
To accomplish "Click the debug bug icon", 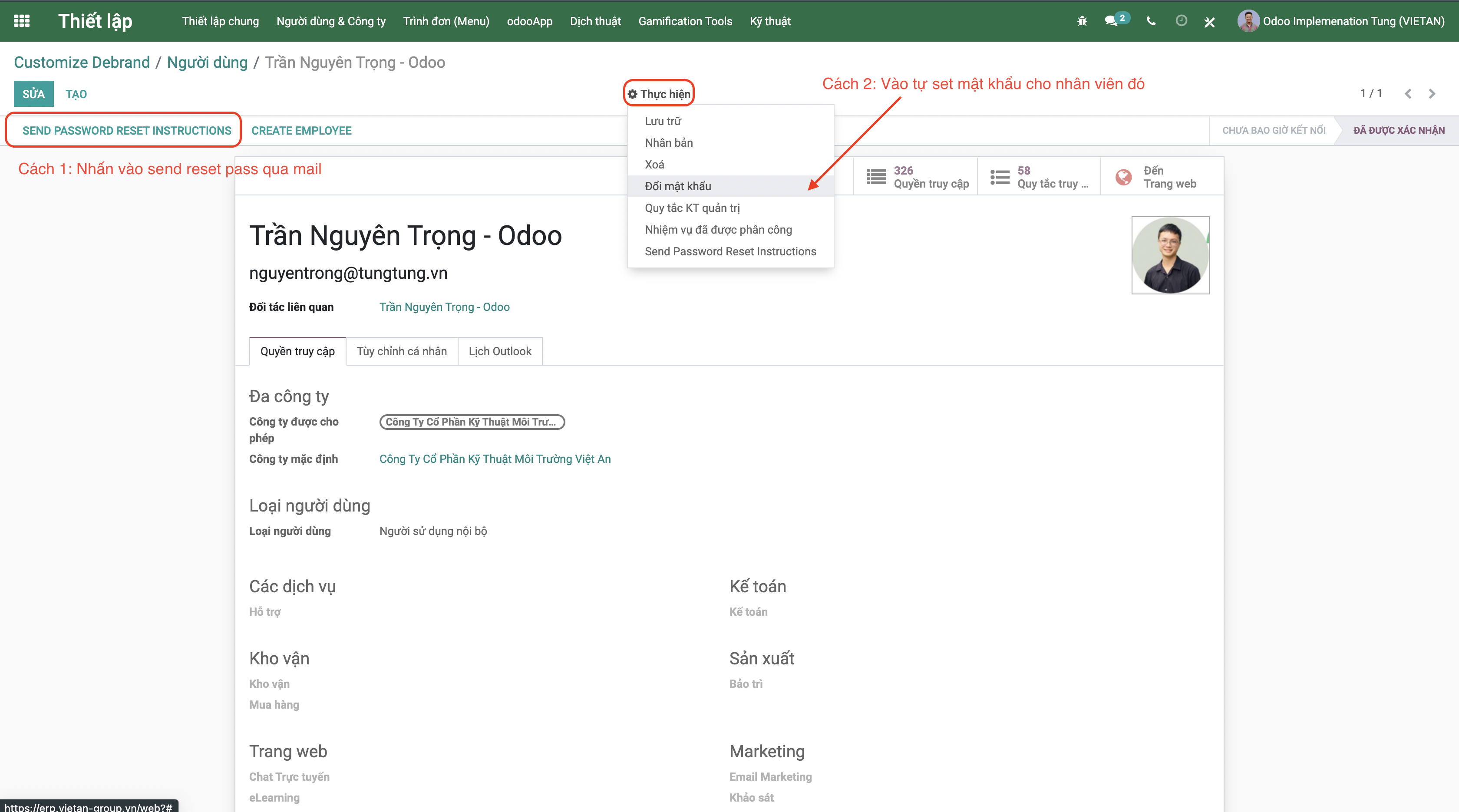I will coord(1082,21).
